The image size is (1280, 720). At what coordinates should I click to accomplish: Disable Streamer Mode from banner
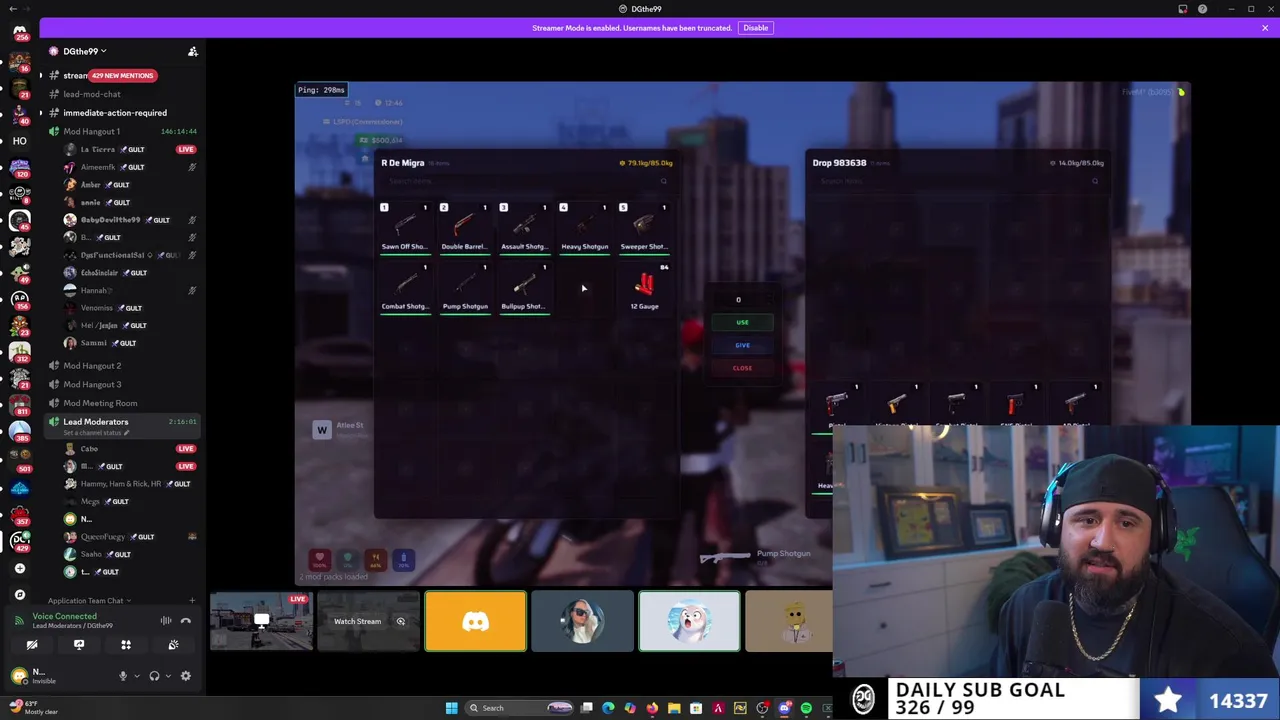[x=755, y=28]
